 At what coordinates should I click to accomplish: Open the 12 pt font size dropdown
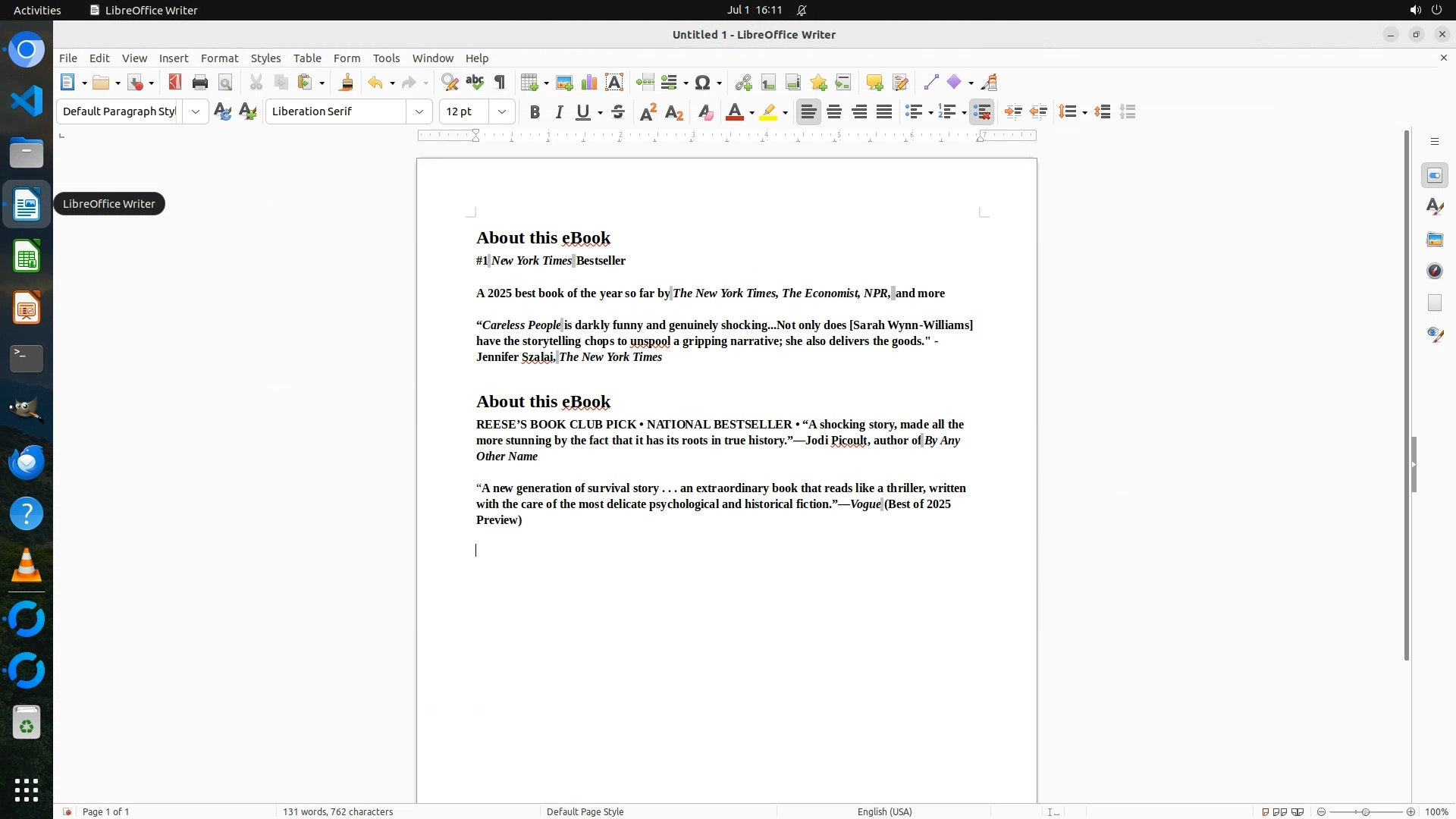(502, 111)
